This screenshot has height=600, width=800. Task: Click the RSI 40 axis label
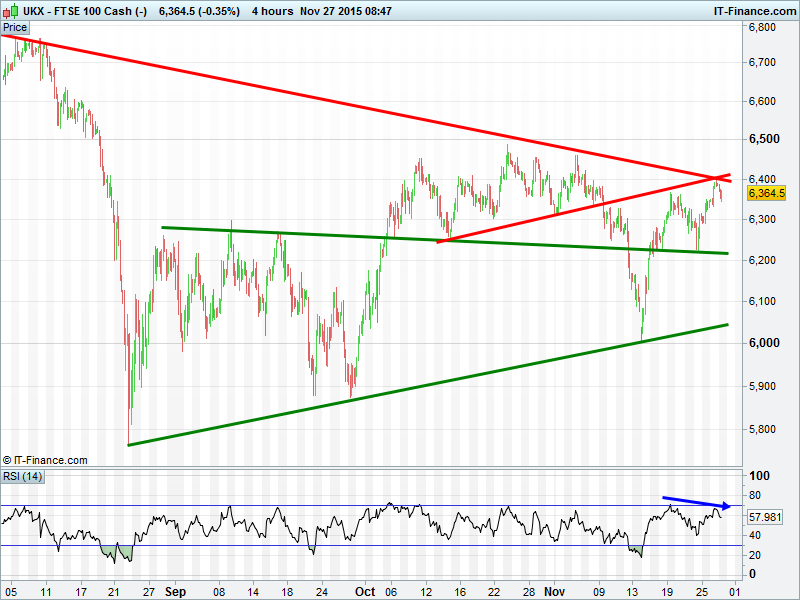[x=754, y=535]
